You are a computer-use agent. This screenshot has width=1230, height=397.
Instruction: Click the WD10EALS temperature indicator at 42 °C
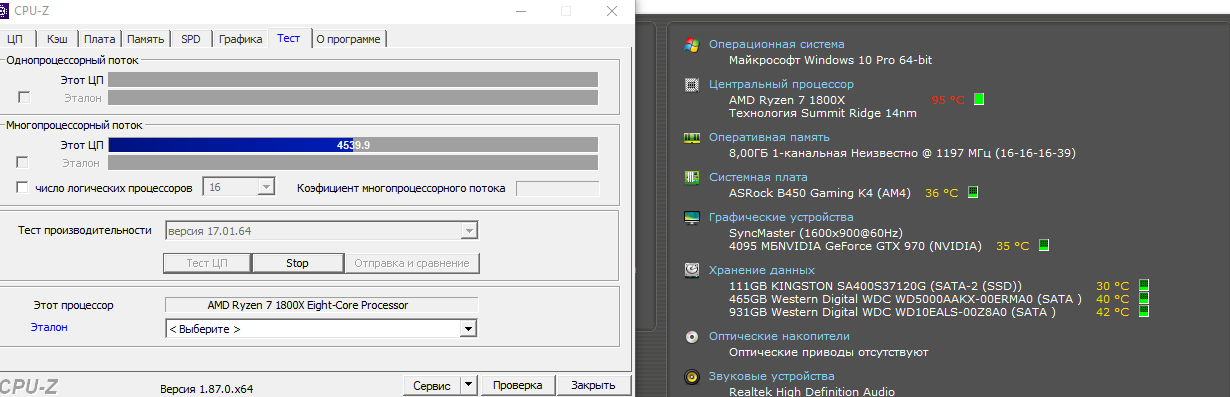tap(1144, 312)
